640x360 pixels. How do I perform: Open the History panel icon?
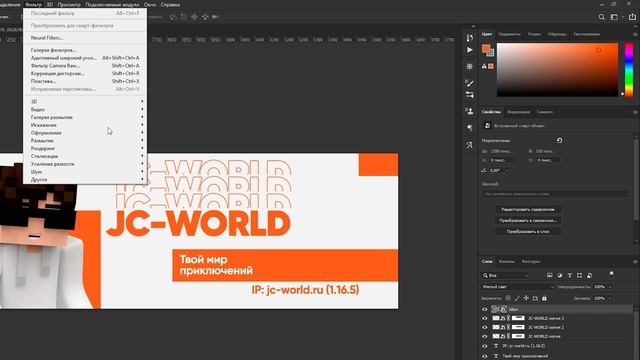(x=470, y=38)
